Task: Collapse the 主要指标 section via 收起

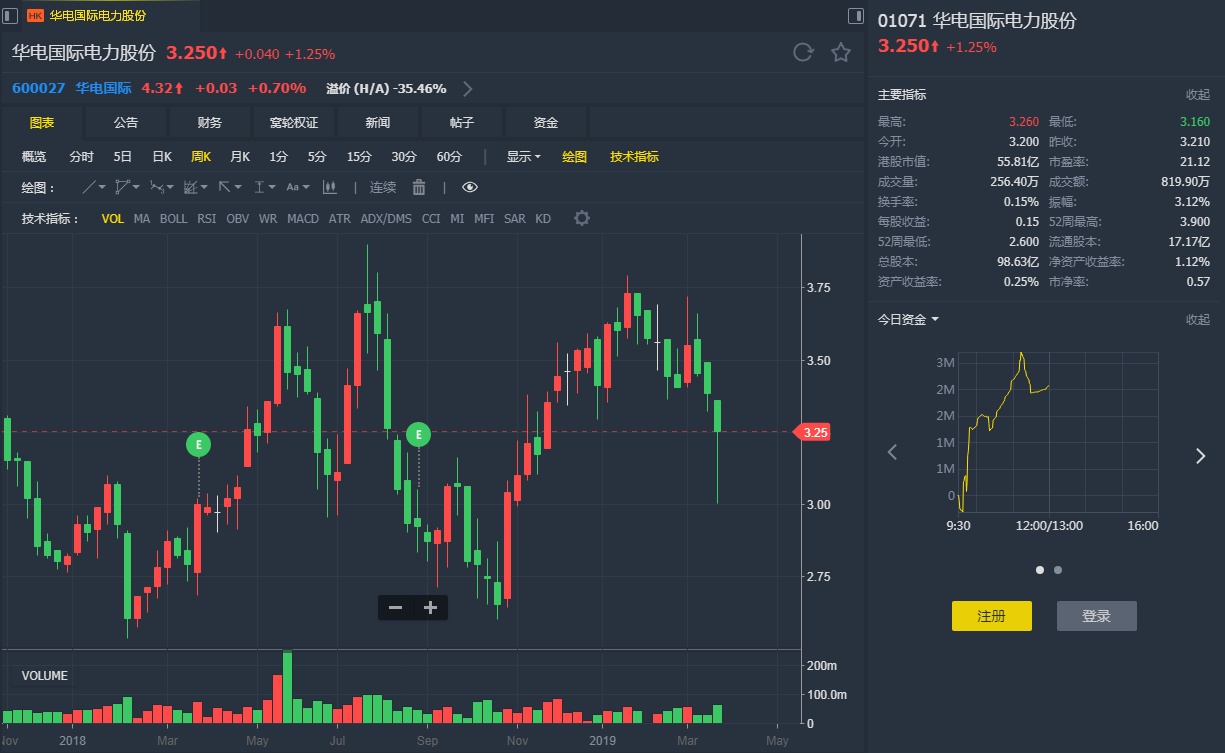Action: 1197,95
